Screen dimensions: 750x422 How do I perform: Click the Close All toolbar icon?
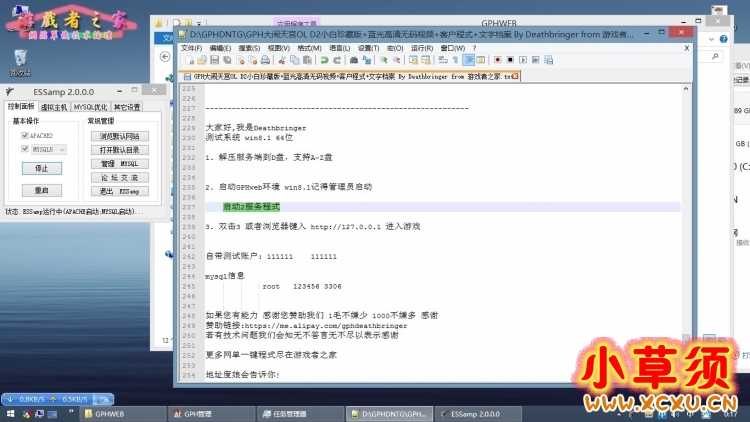[x=253, y=60]
